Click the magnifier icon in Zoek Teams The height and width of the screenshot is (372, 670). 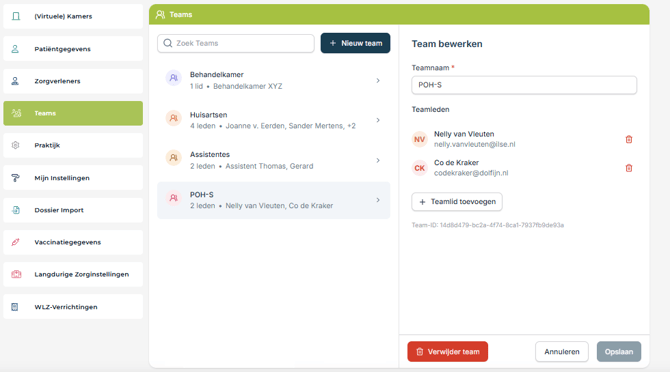168,43
